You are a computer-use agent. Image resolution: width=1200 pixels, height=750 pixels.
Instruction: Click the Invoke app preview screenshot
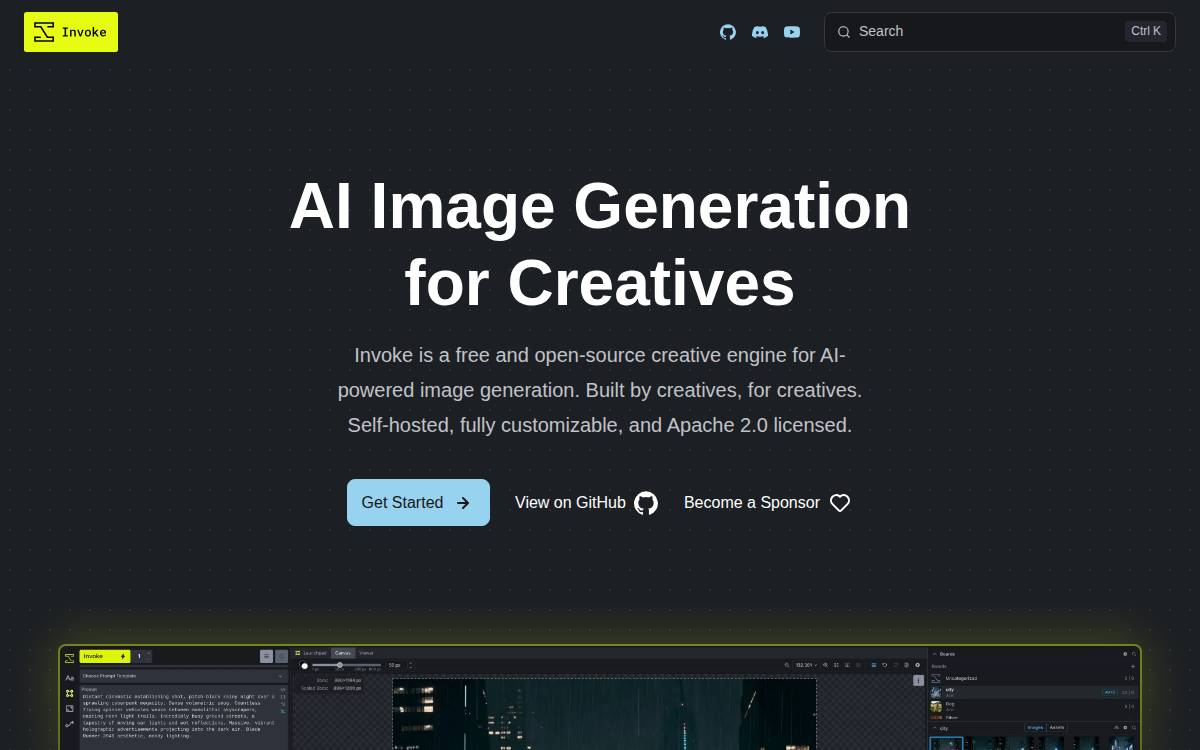600,698
